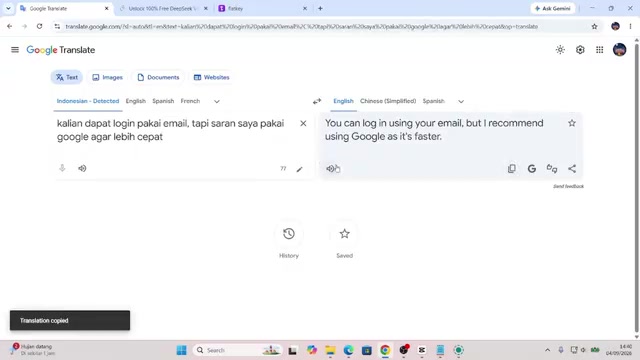Switch to Images translation mode
Screen dimensions: 640x360
click(x=107, y=77)
